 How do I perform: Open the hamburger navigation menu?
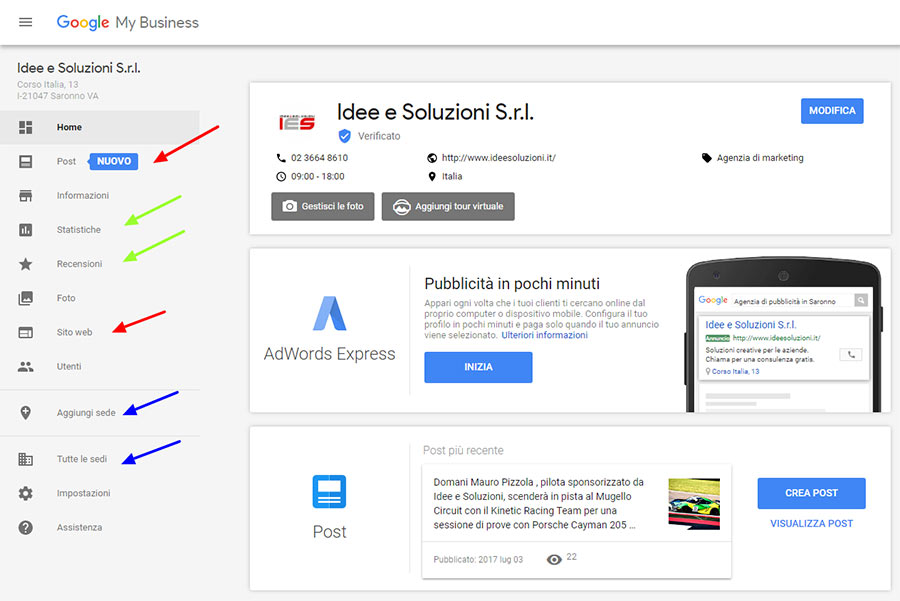pos(25,22)
